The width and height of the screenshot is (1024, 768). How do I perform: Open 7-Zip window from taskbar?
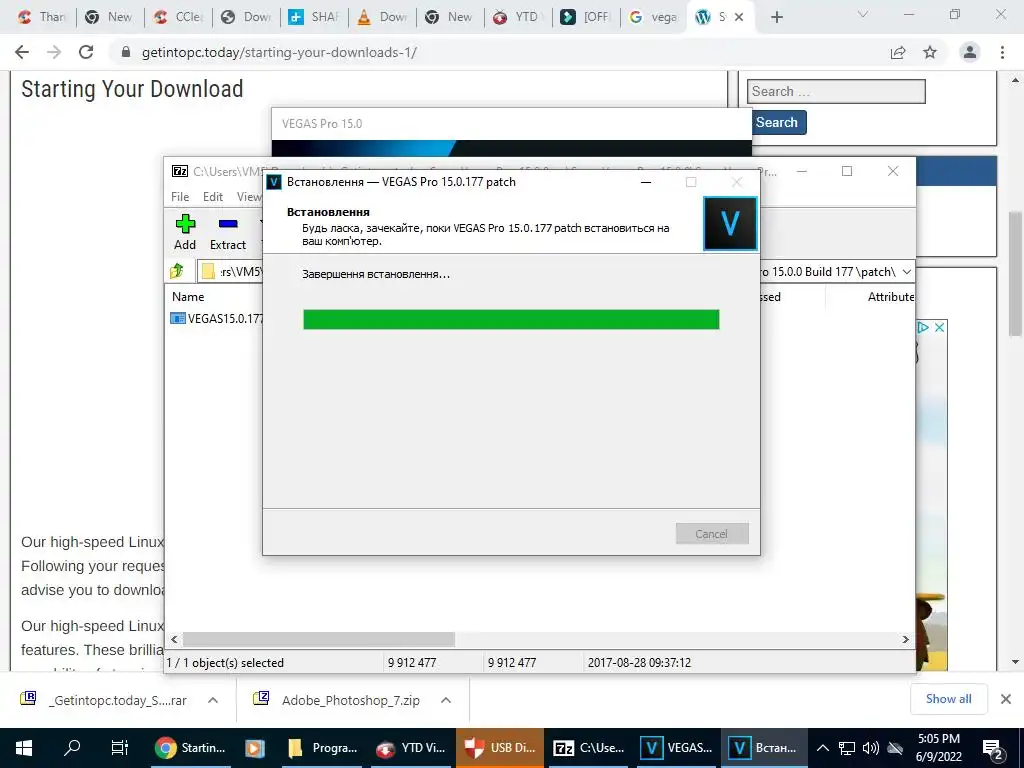[588, 748]
